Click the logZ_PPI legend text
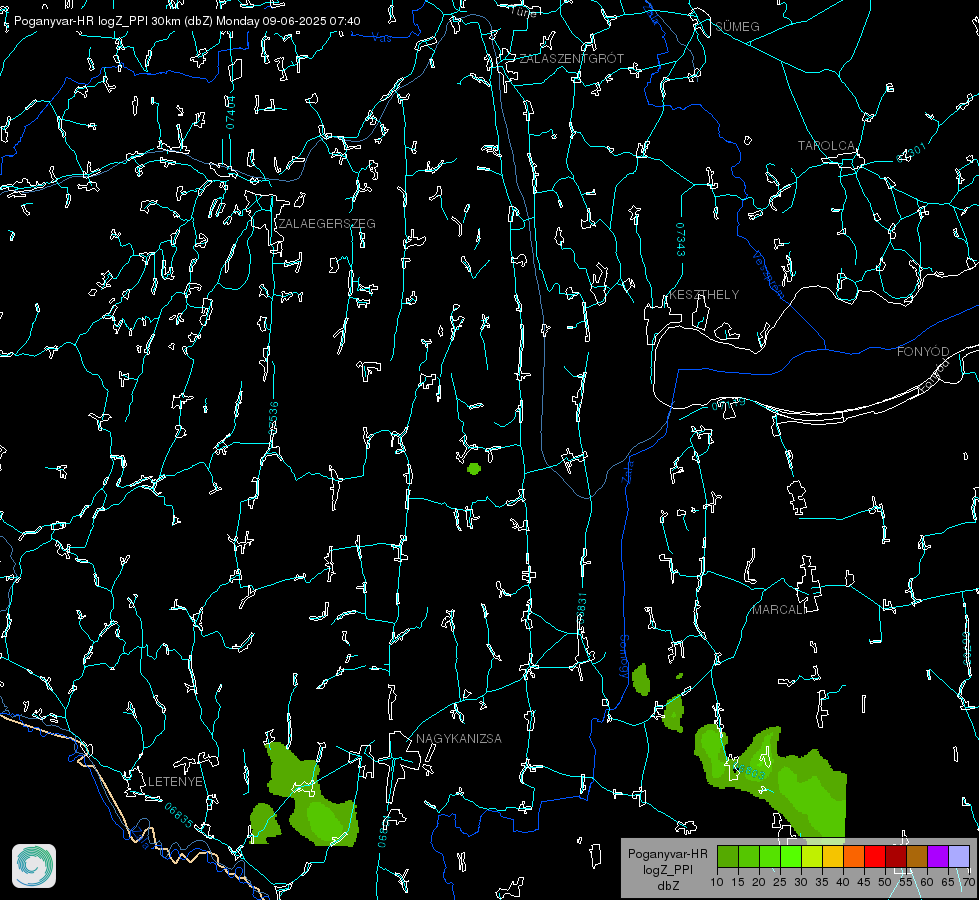This screenshot has width=979, height=900. tap(667, 869)
